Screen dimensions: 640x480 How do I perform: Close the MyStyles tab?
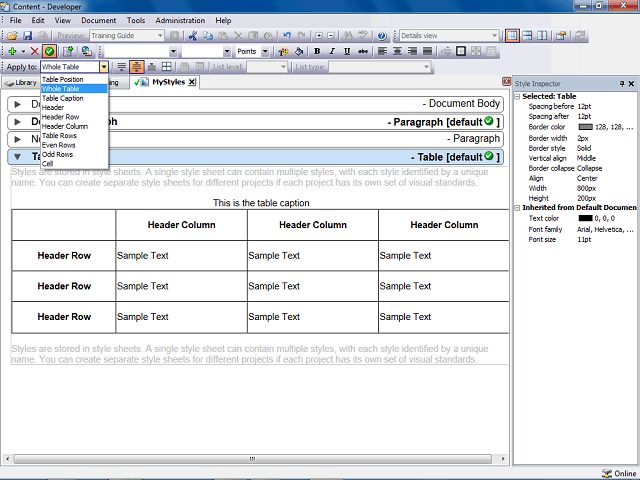pyautogui.click(x=191, y=82)
